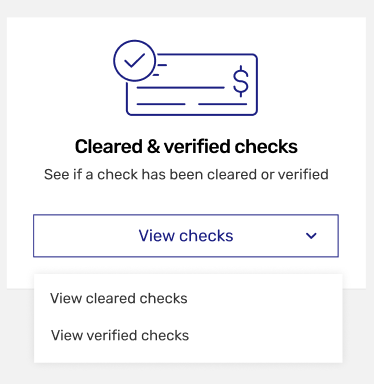The image size is (374, 384).
Task: Click the dollar sign on the check
Action: (241, 81)
